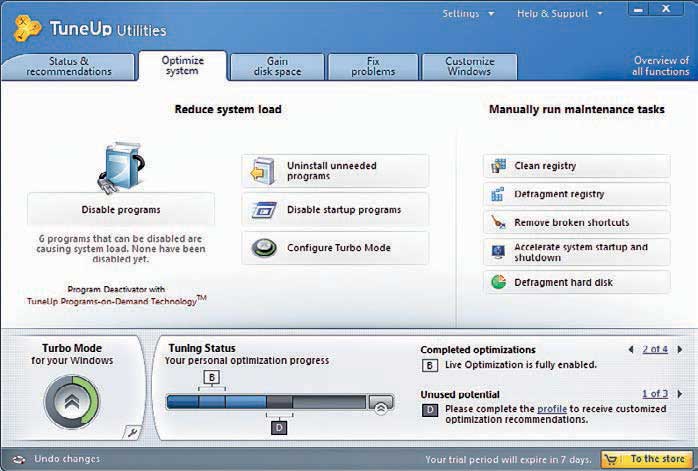The height and width of the screenshot is (471, 698).
Task: Click the Program Deactivator book icon
Action: point(121,168)
